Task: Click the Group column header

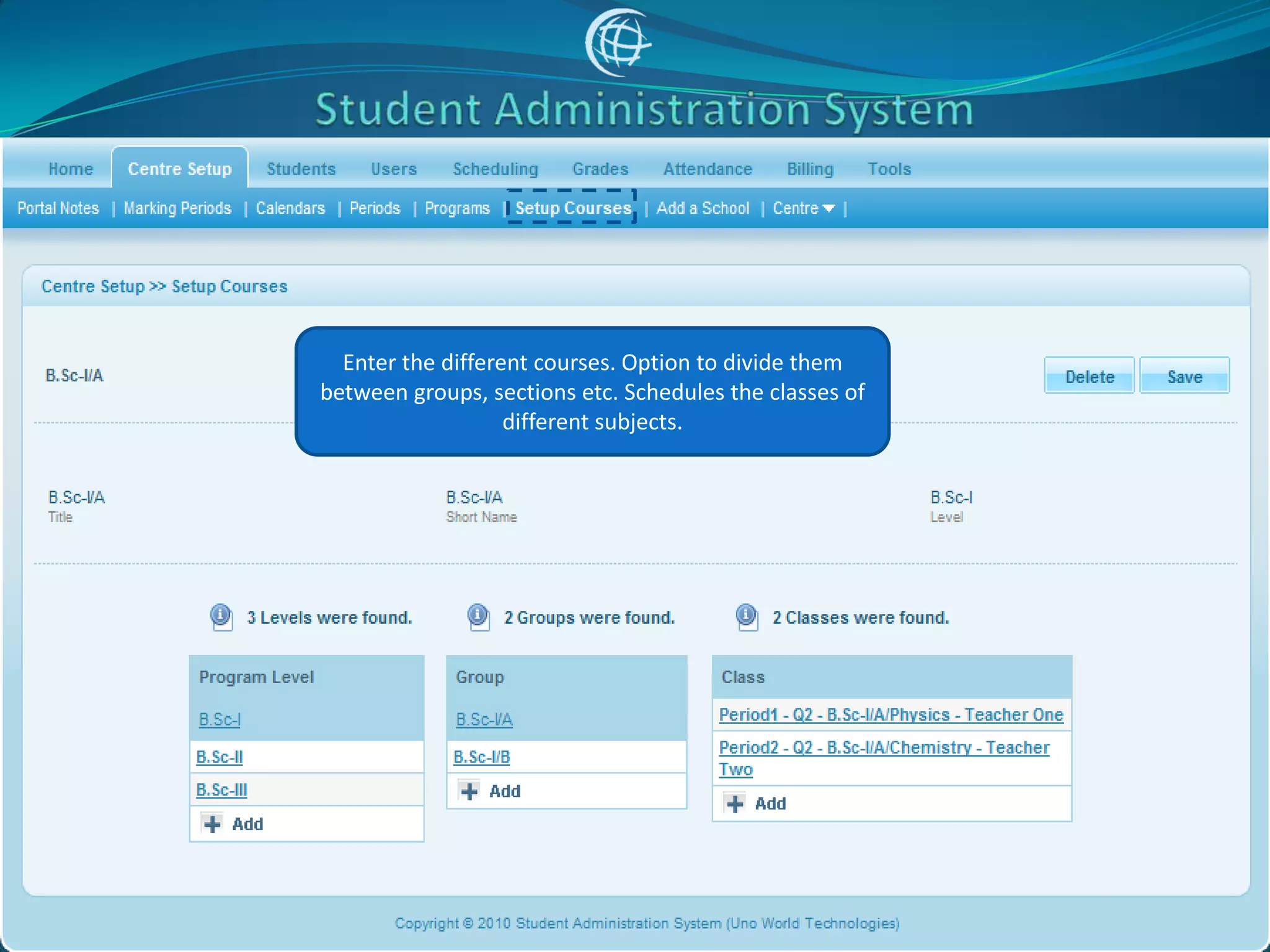Action: coord(479,677)
